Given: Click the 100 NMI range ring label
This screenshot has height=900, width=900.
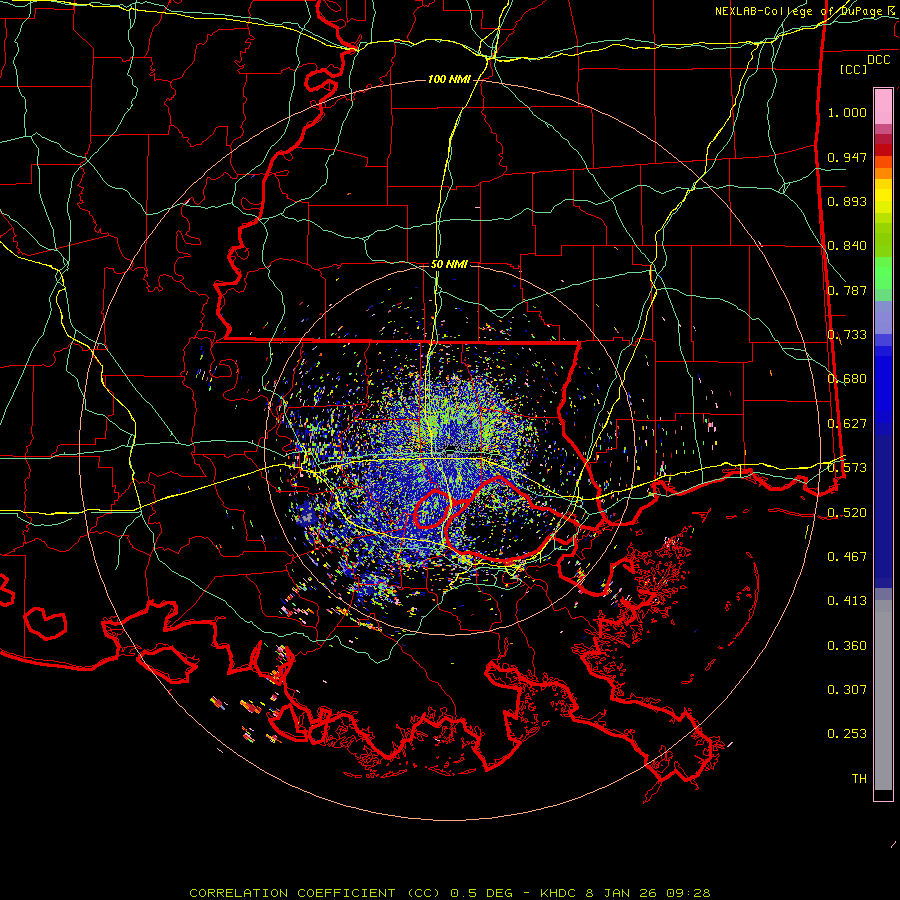Looking at the screenshot, I should point(449,79).
